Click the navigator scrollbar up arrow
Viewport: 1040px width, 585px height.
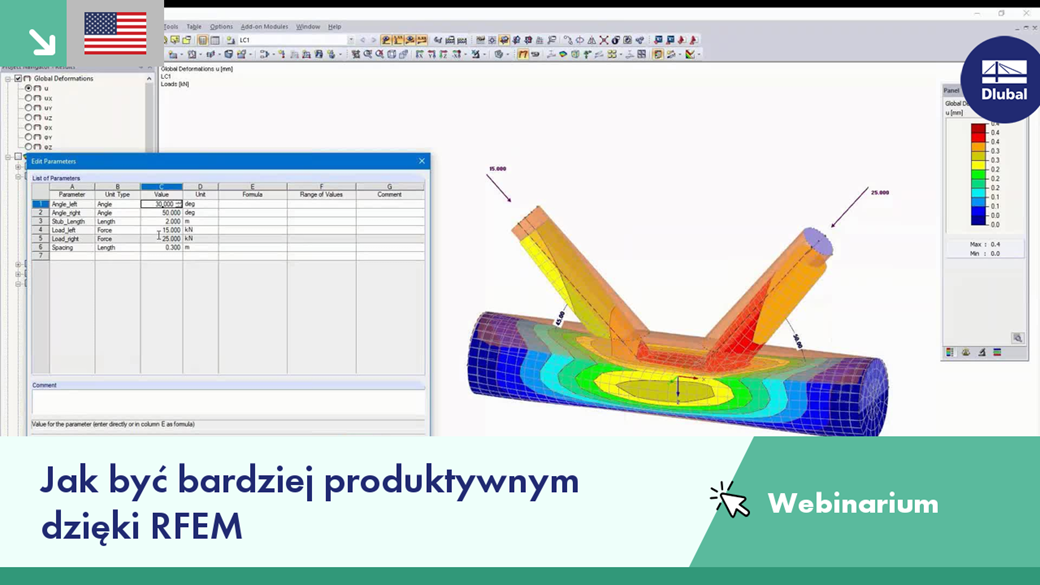coord(149,78)
